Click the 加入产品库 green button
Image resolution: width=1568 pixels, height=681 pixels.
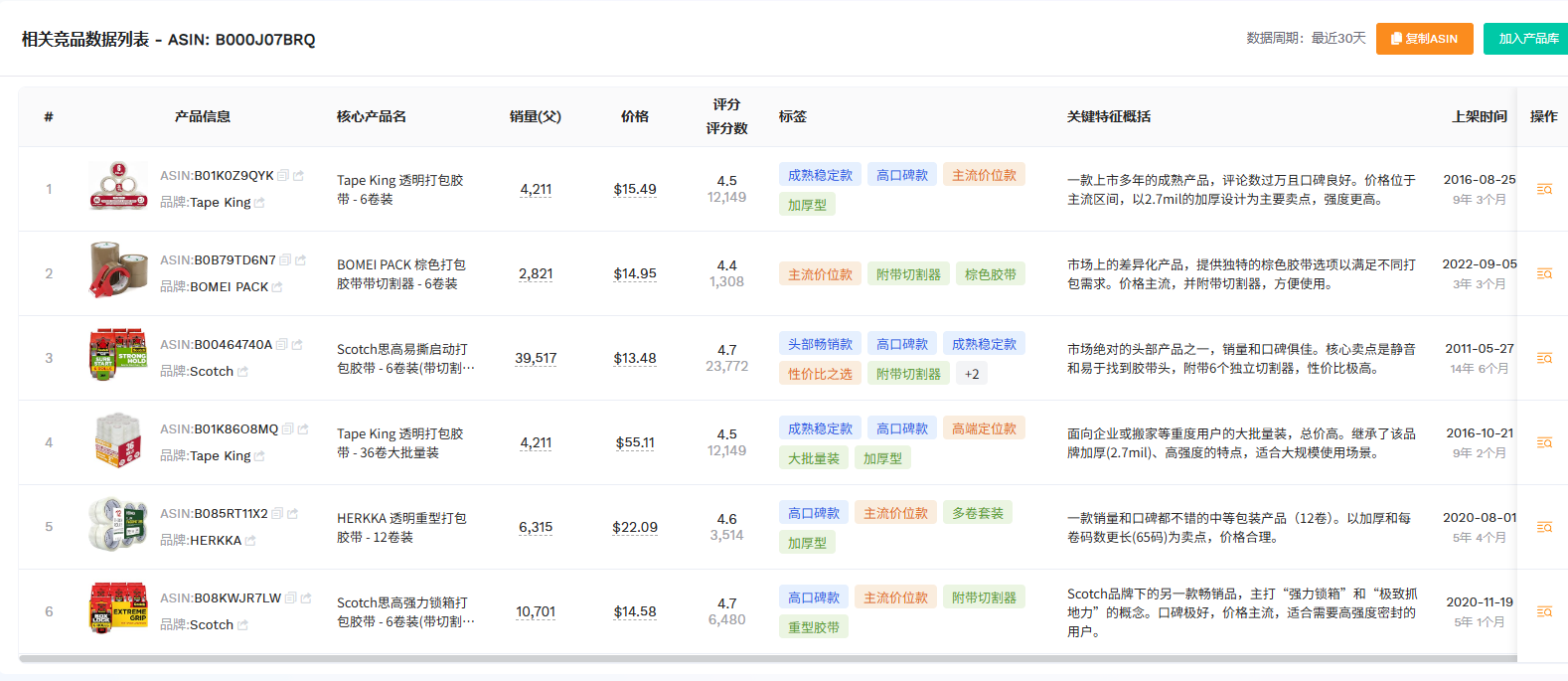1527,39
